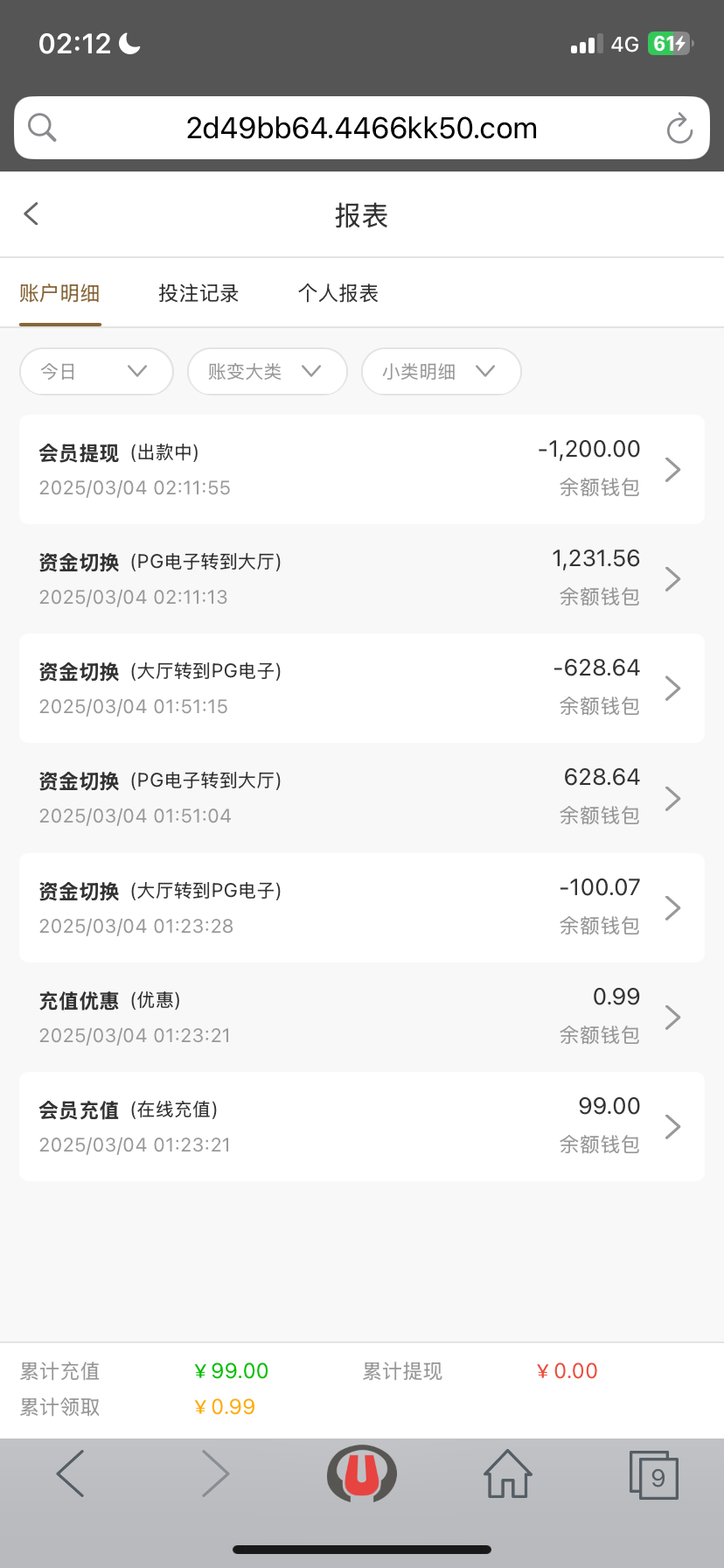Tap the browser reload icon

click(x=679, y=129)
